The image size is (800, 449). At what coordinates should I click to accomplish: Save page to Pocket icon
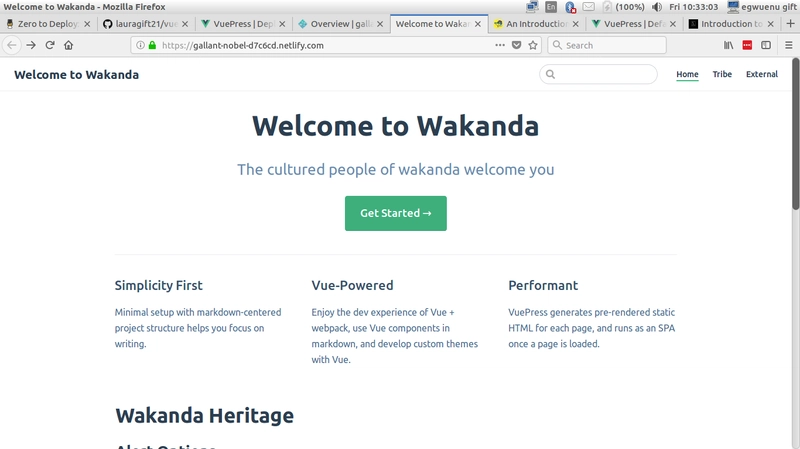pos(516,45)
